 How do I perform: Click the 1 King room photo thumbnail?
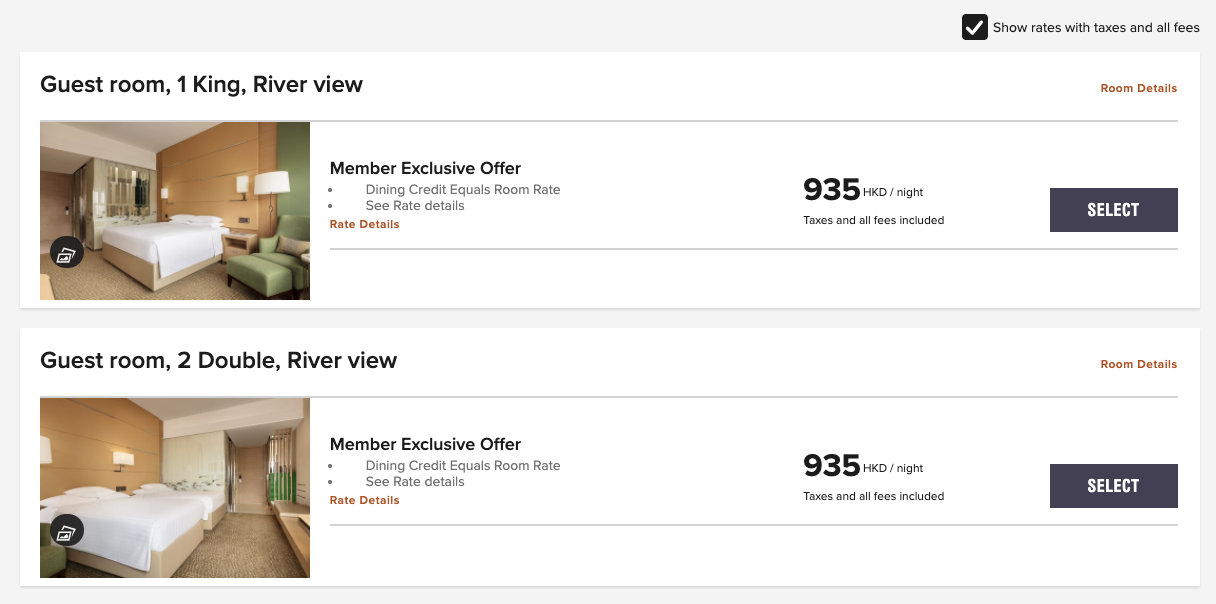(175, 211)
